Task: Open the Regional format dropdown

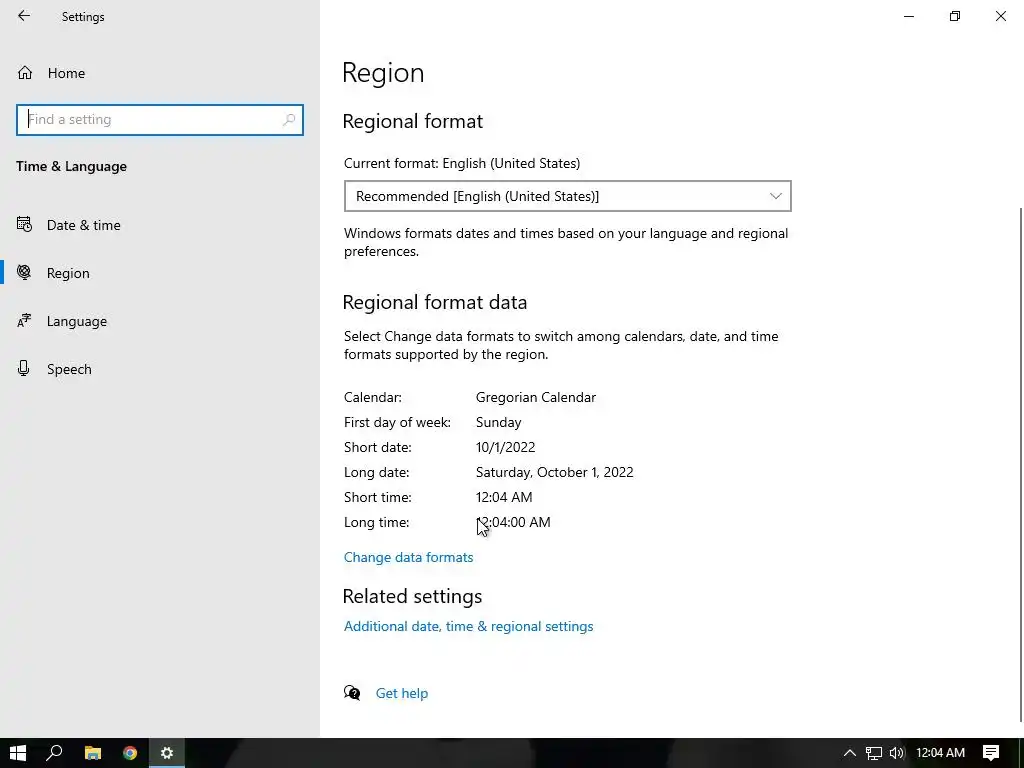Action: click(x=568, y=196)
